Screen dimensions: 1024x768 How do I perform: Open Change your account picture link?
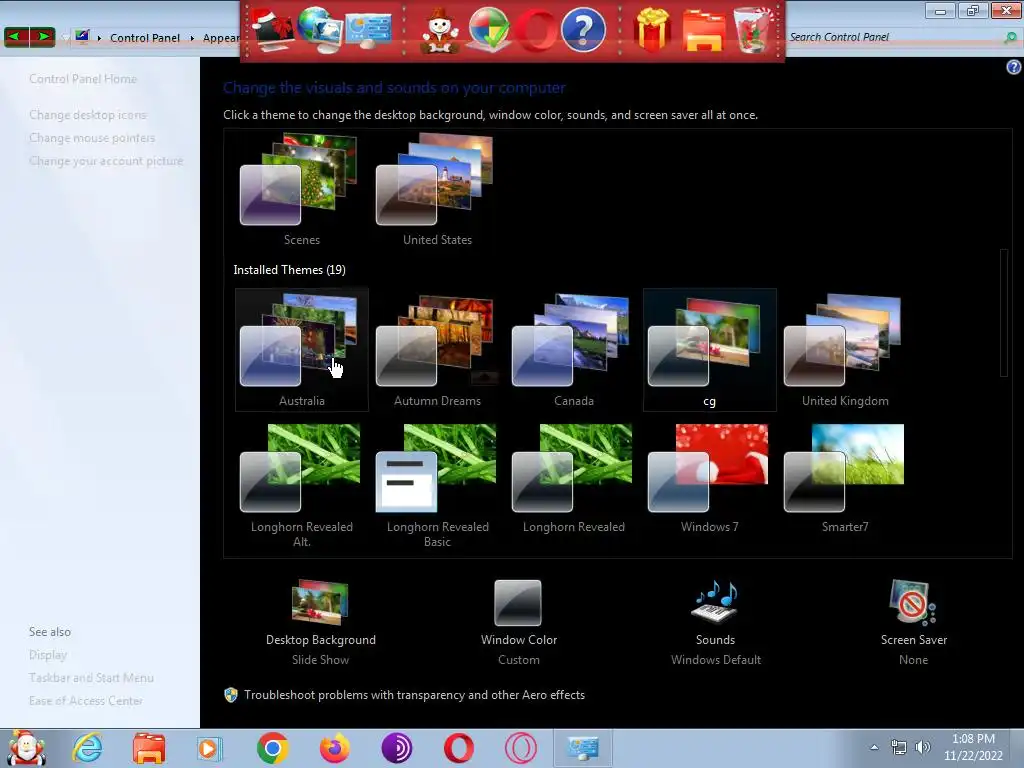pyautogui.click(x=106, y=161)
